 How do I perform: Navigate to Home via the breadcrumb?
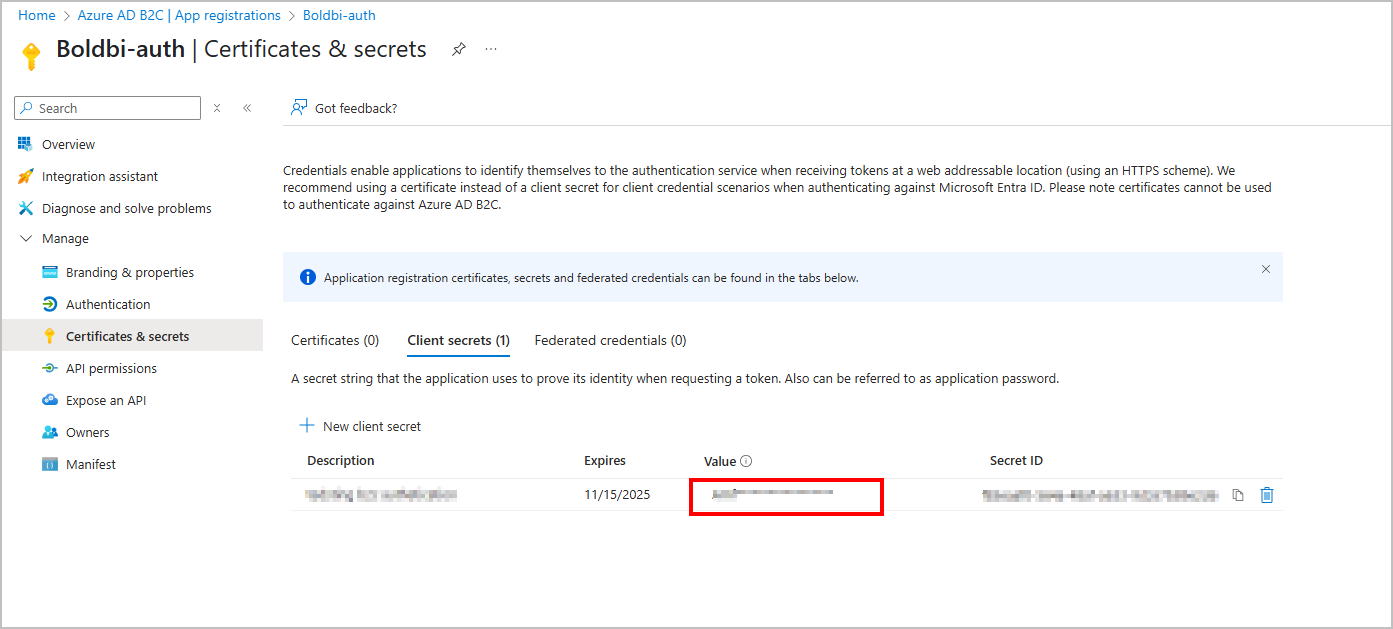point(36,15)
